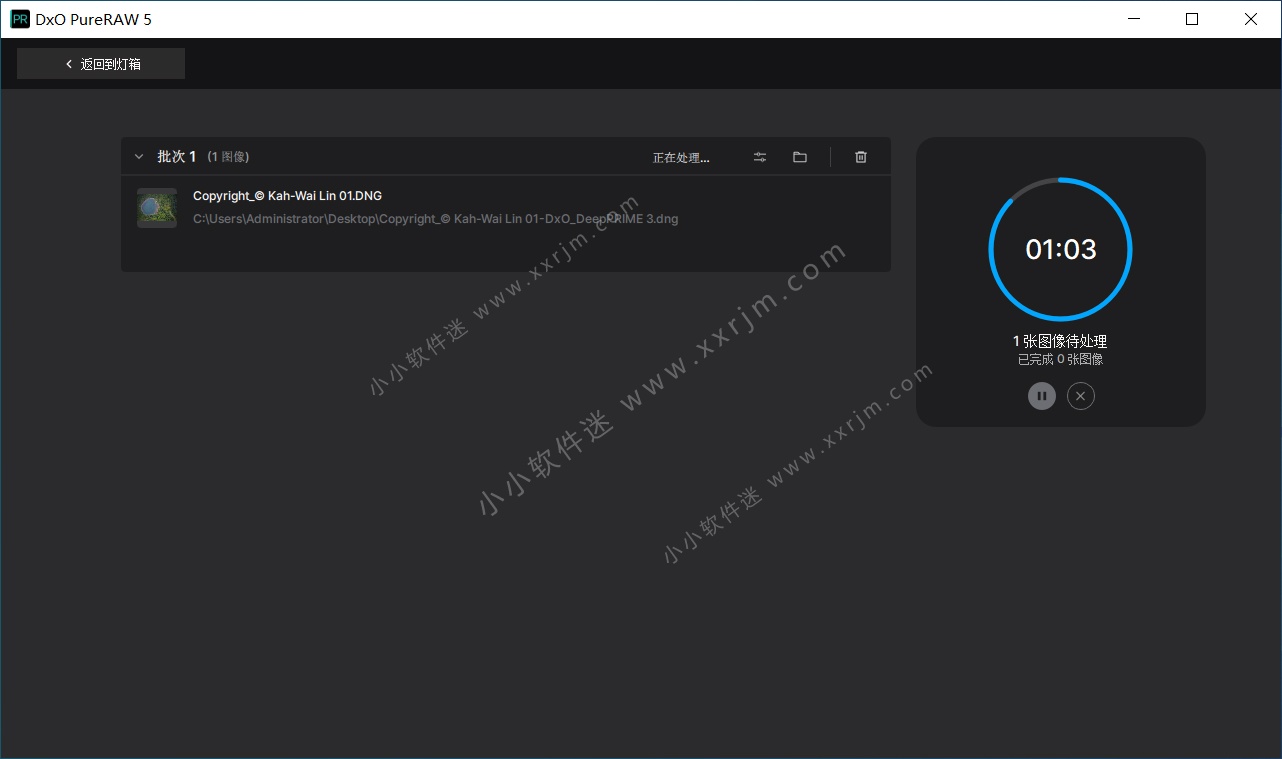Delete Batch 1 using the trash icon

860,156
